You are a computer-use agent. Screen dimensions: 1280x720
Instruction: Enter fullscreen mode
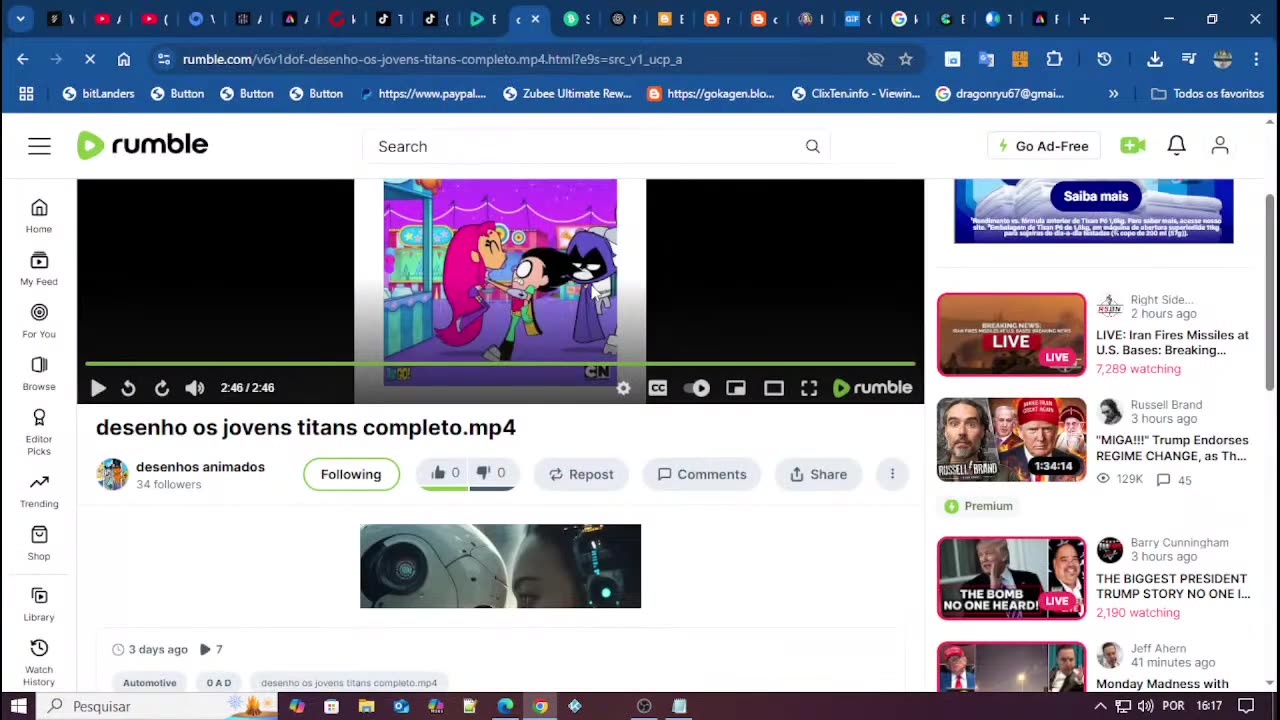tap(809, 388)
